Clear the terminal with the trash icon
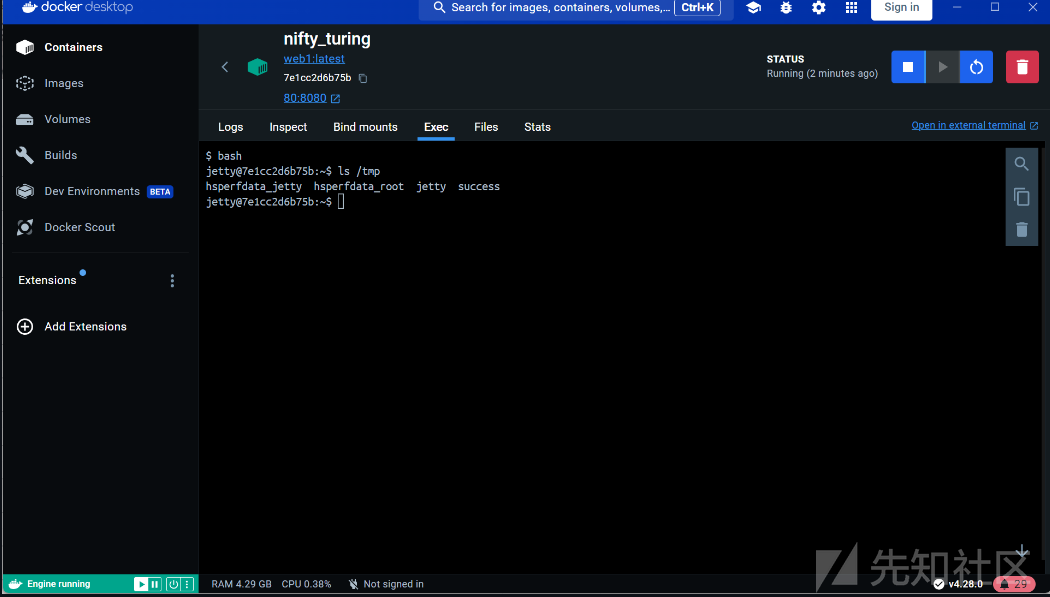This screenshot has height=597, width=1050. 1021,230
